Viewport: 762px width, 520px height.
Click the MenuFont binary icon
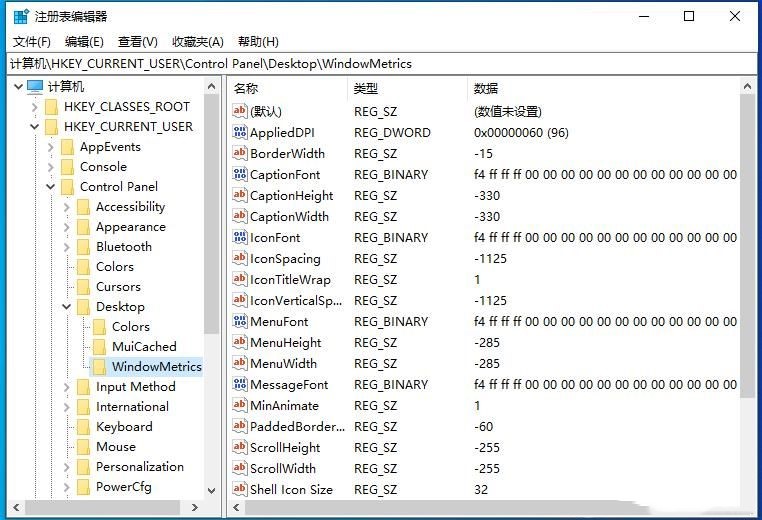tap(240, 321)
